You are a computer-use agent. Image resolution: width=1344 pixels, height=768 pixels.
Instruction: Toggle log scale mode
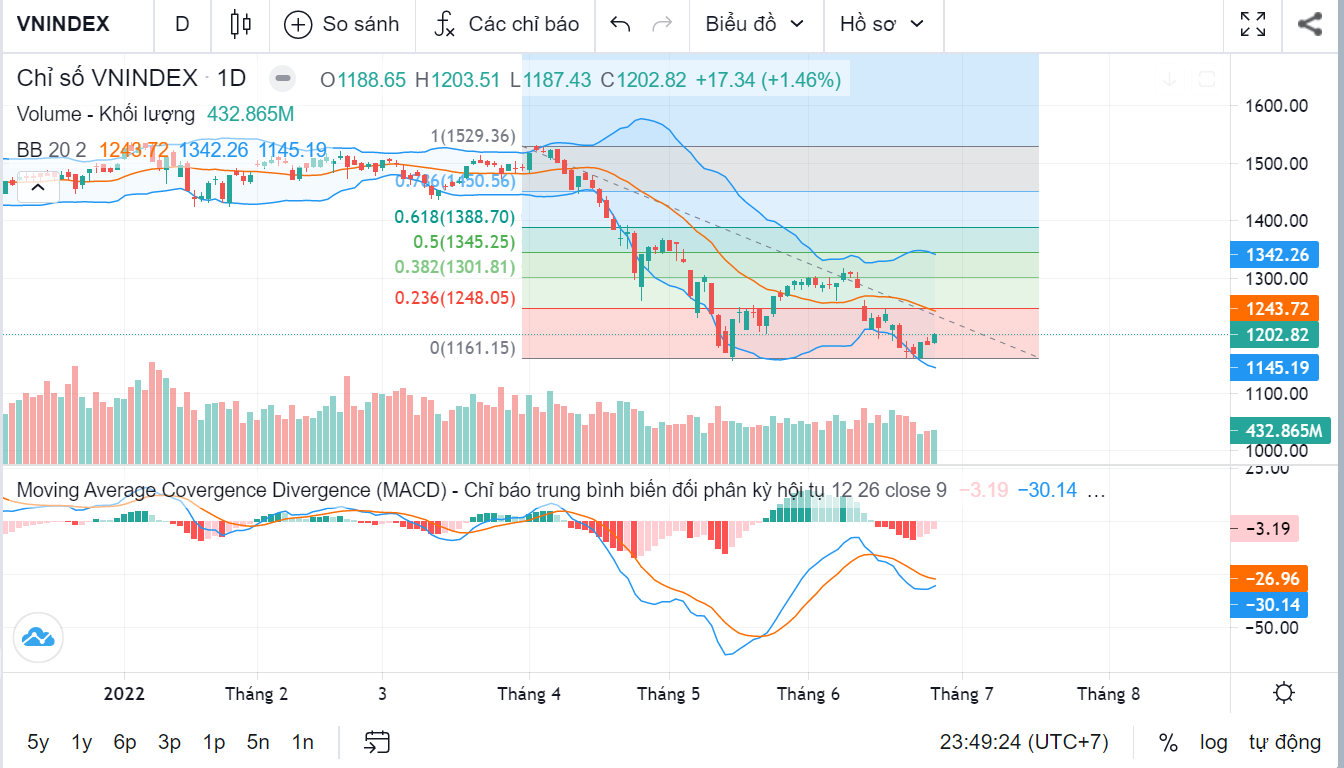1214,743
